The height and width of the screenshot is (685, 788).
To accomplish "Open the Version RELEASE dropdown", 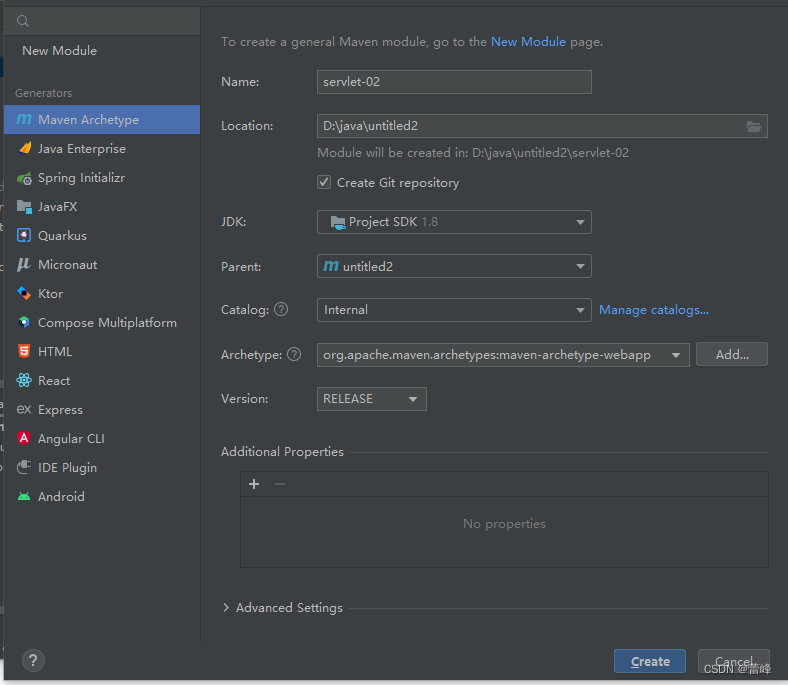I will (x=372, y=399).
